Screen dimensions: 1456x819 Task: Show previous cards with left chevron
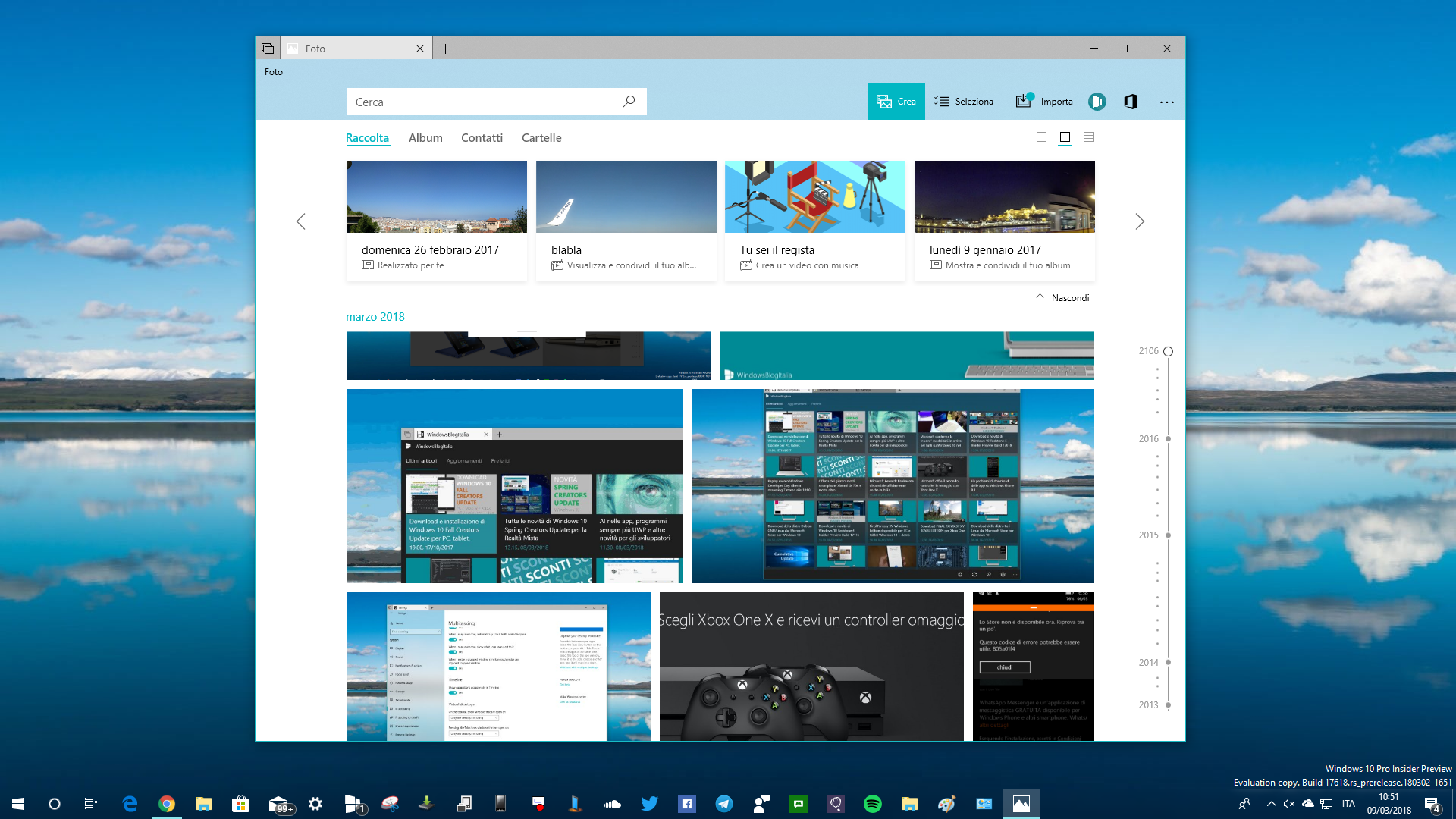(x=301, y=221)
